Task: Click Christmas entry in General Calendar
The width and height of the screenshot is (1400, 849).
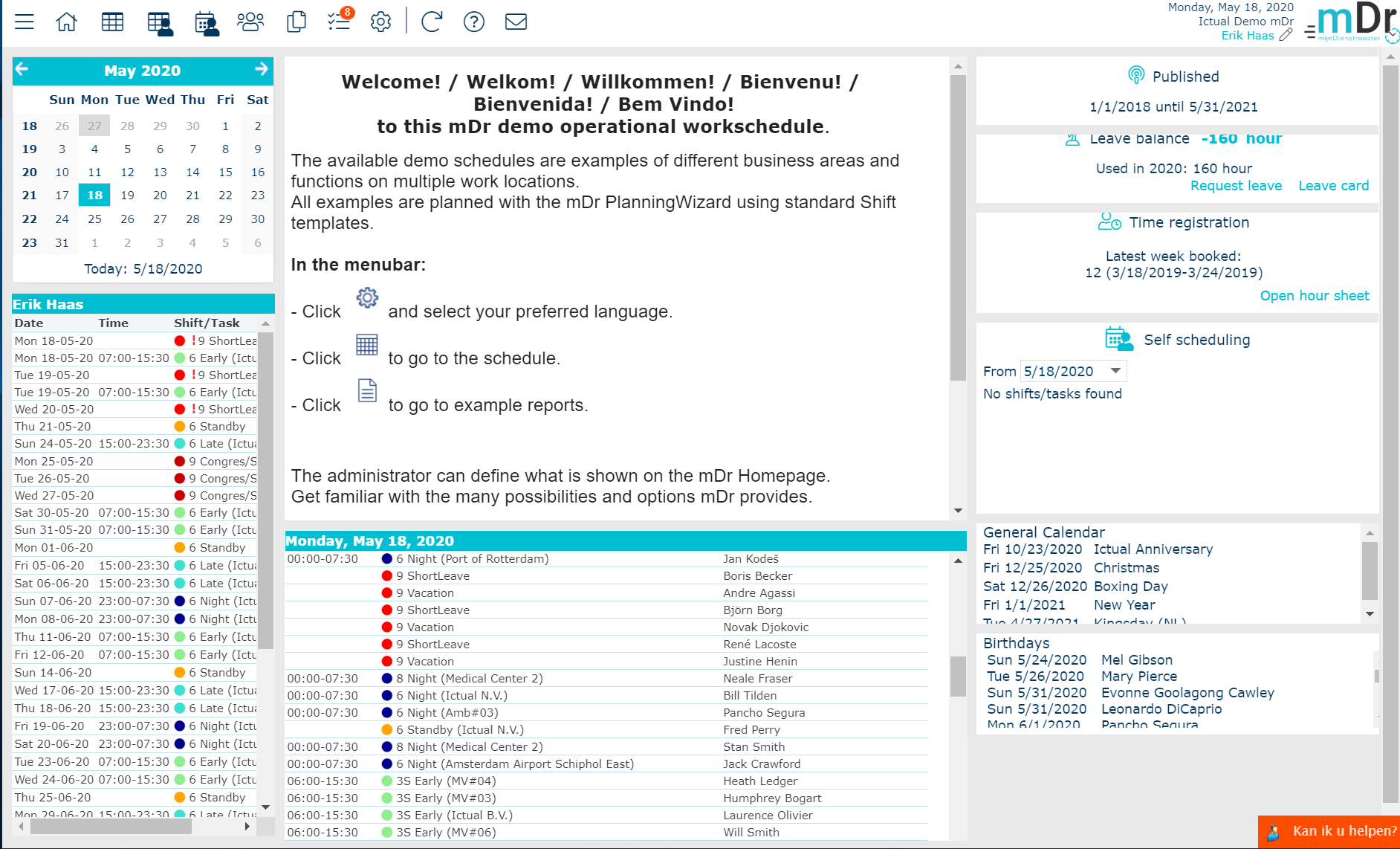Action: pyautogui.click(x=1126, y=568)
